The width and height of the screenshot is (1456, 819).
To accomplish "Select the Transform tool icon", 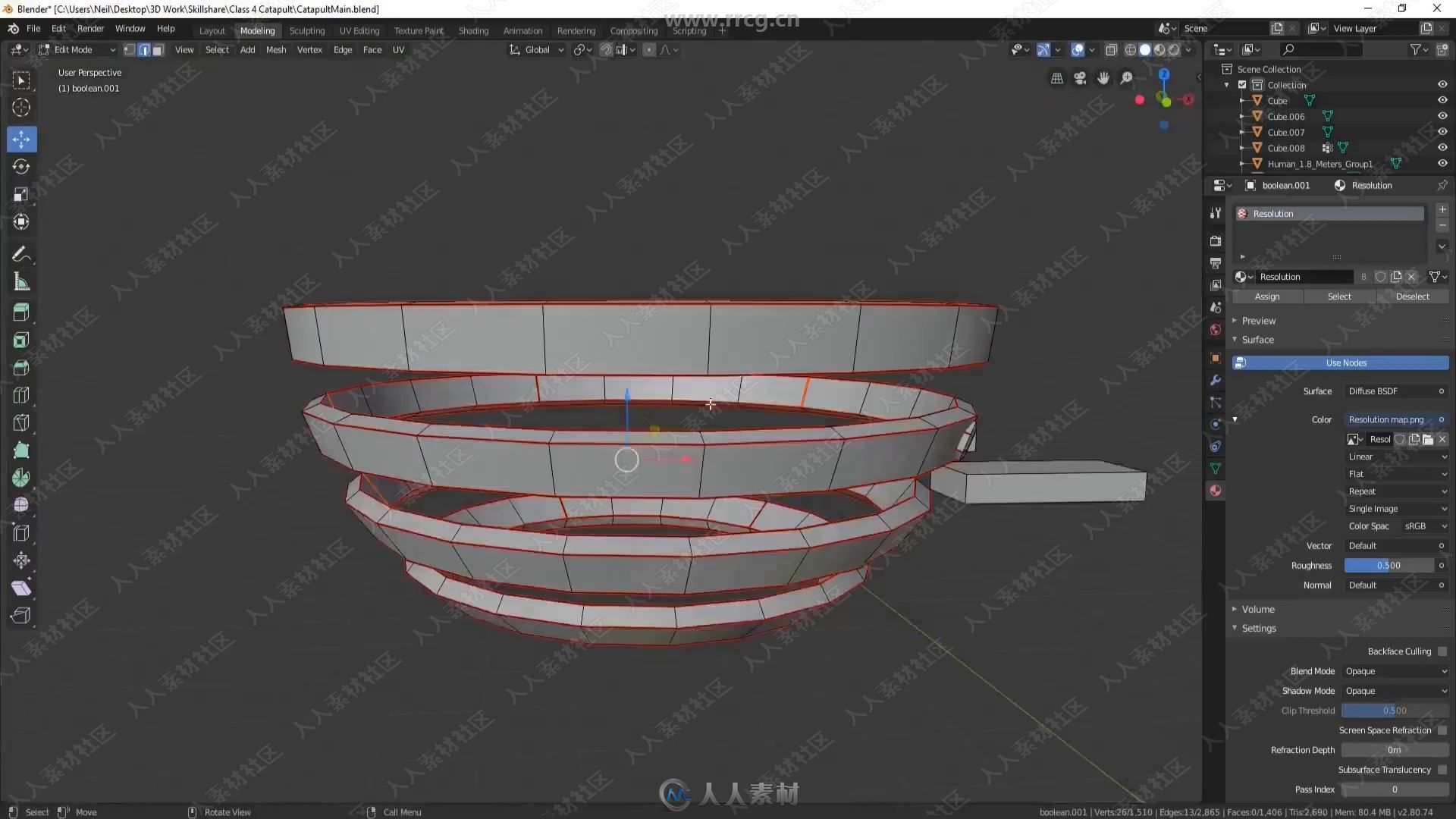I will click(x=21, y=222).
